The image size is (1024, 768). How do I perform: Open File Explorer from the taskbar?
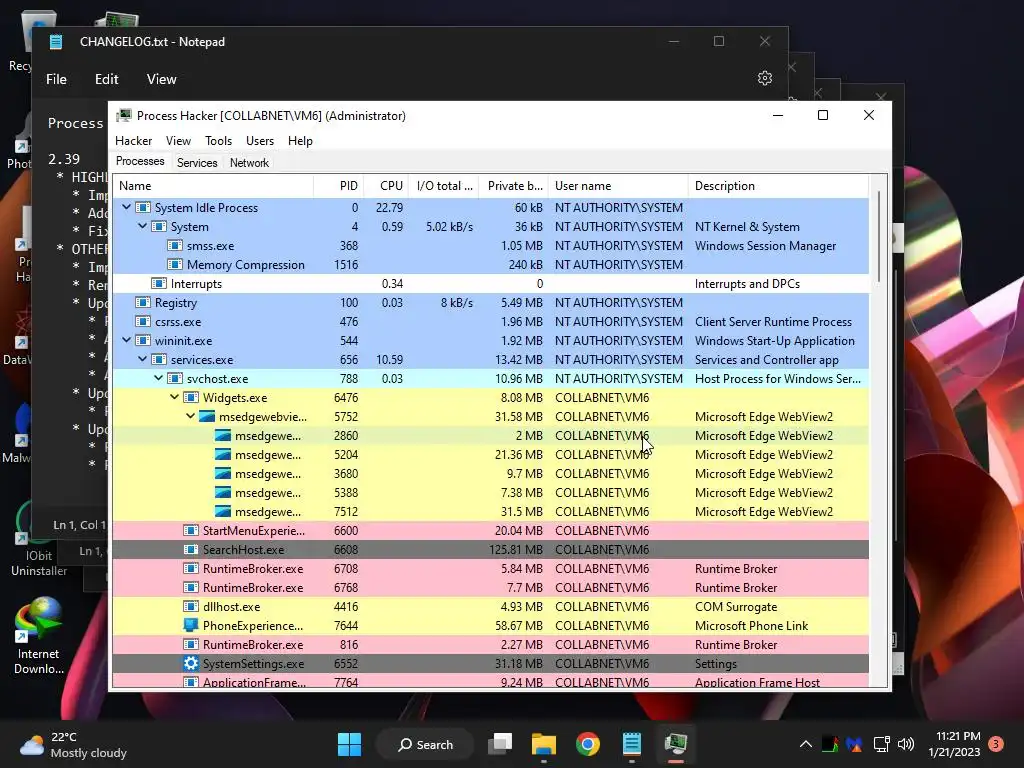click(543, 744)
